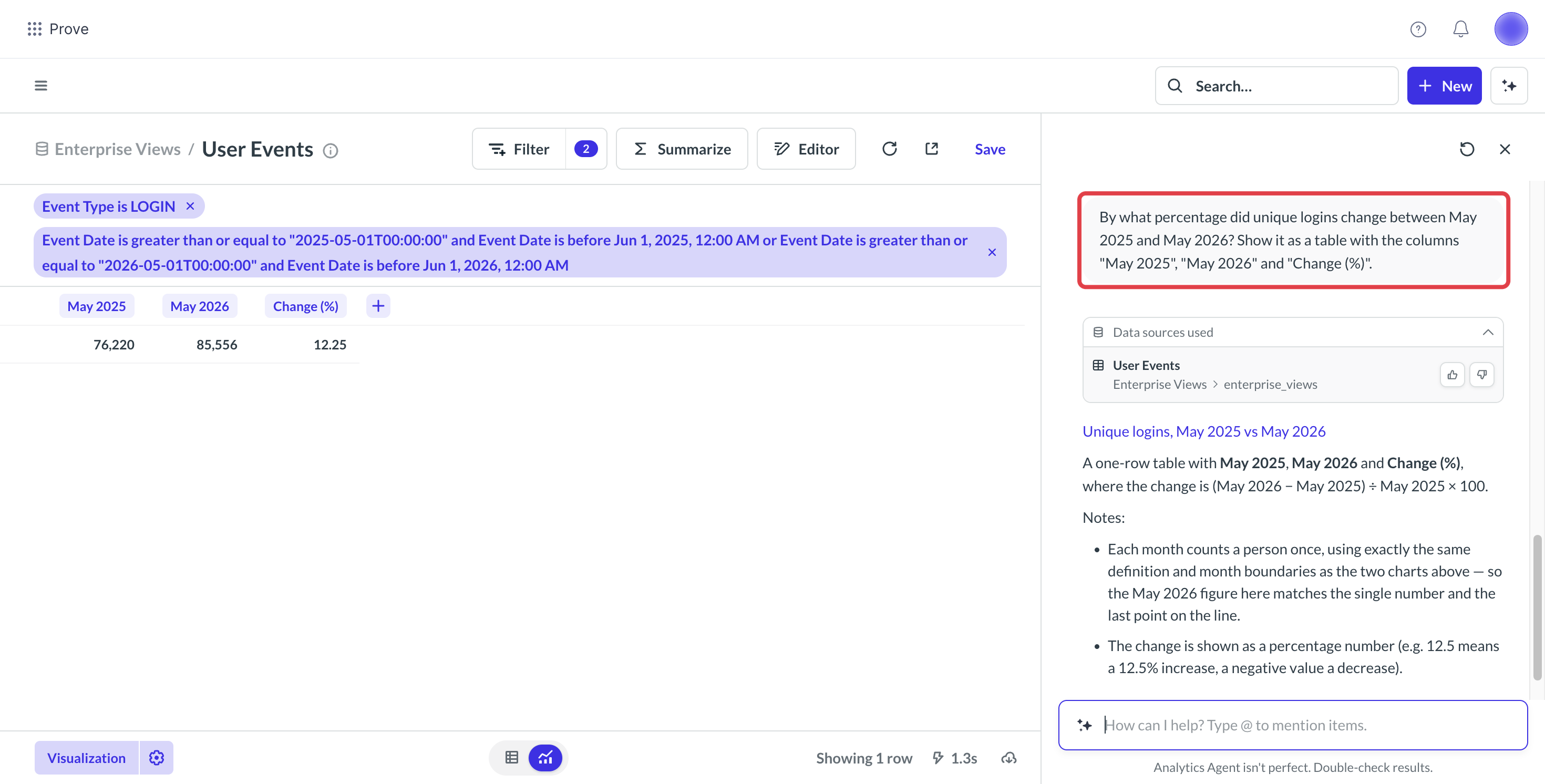The width and height of the screenshot is (1545, 784).
Task: Save the question
Action: coord(990,149)
